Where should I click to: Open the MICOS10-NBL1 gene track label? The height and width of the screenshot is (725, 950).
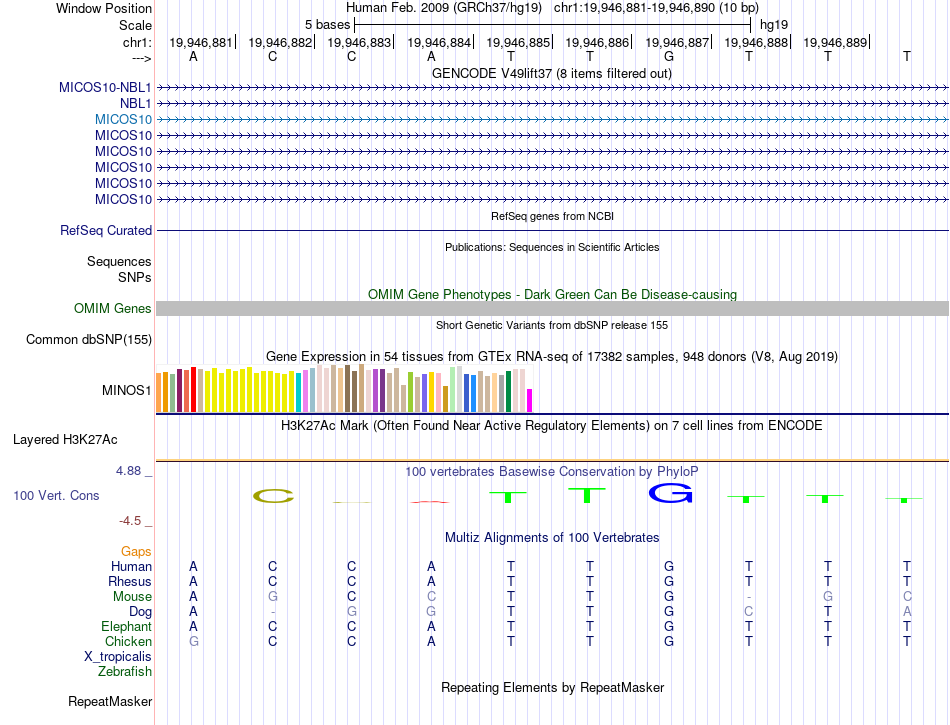(x=105, y=87)
